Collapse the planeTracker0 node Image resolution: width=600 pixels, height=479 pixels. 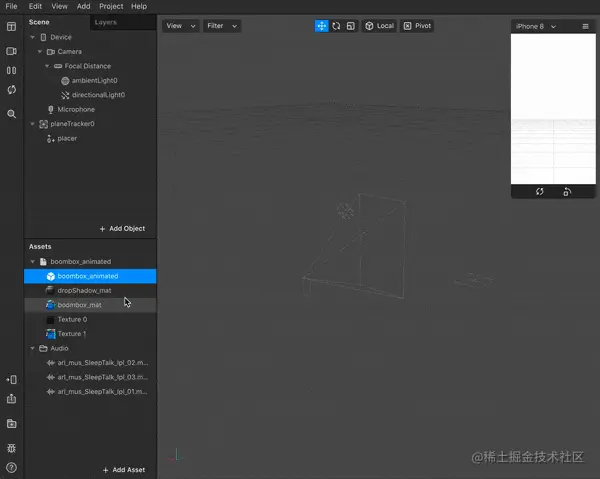33,124
